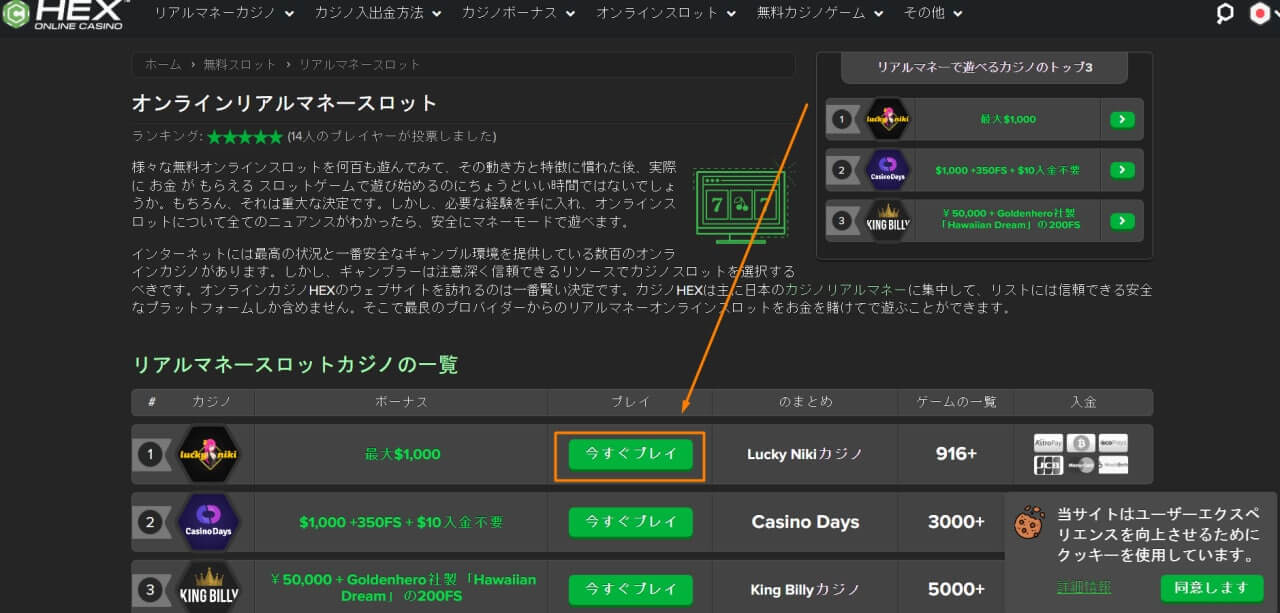Viewport: 1280px width, 613px height.
Task: Click 最大$1,000 offer in Top 3 sidebar
Action: coord(1008,119)
